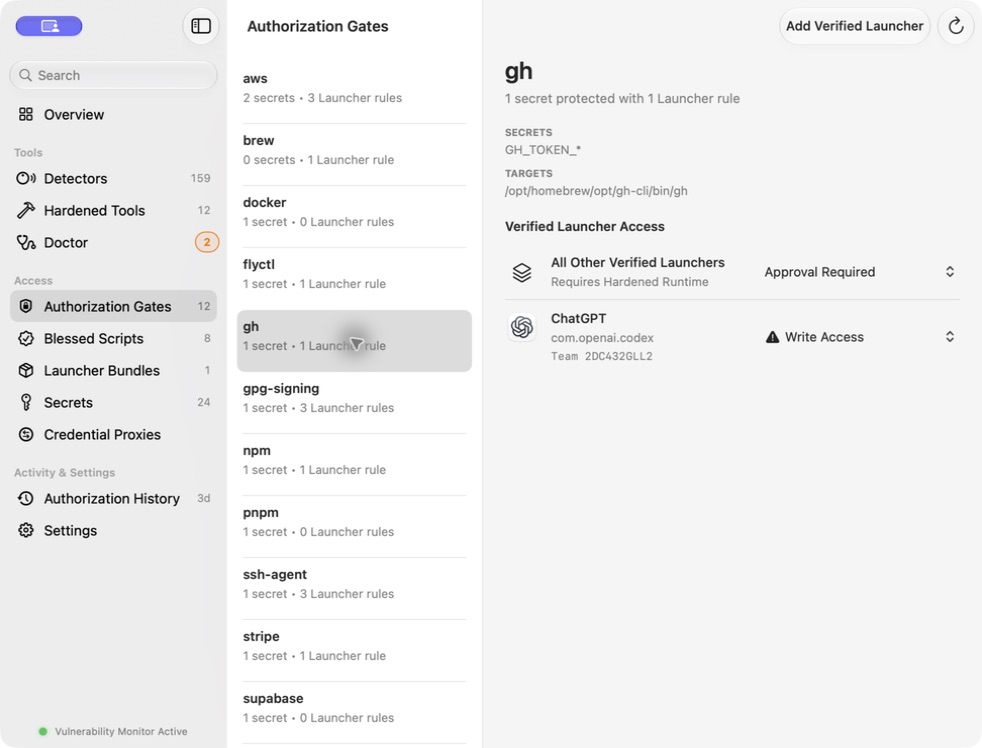Screen dimensions: 982x748
Task: Click the Blessed Scripts badge icon
Action: (x=26, y=338)
